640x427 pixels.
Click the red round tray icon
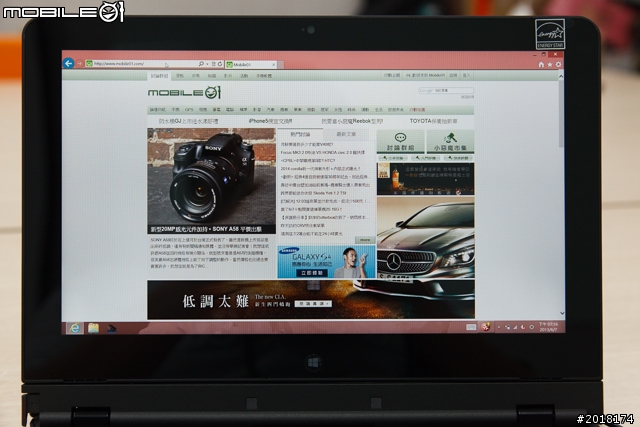pos(486,327)
